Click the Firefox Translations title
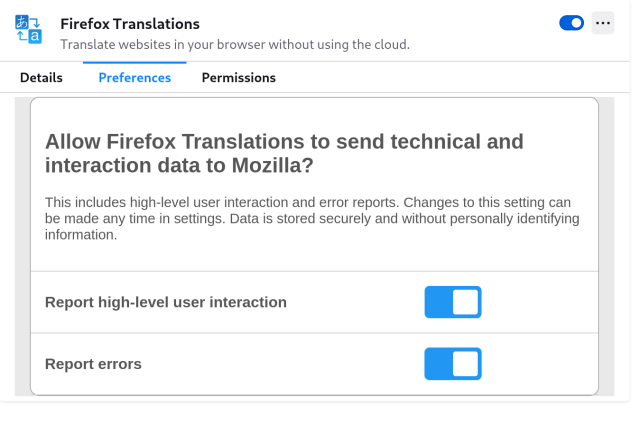The height and width of the screenshot is (427, 640). click(x=130, y=24)
